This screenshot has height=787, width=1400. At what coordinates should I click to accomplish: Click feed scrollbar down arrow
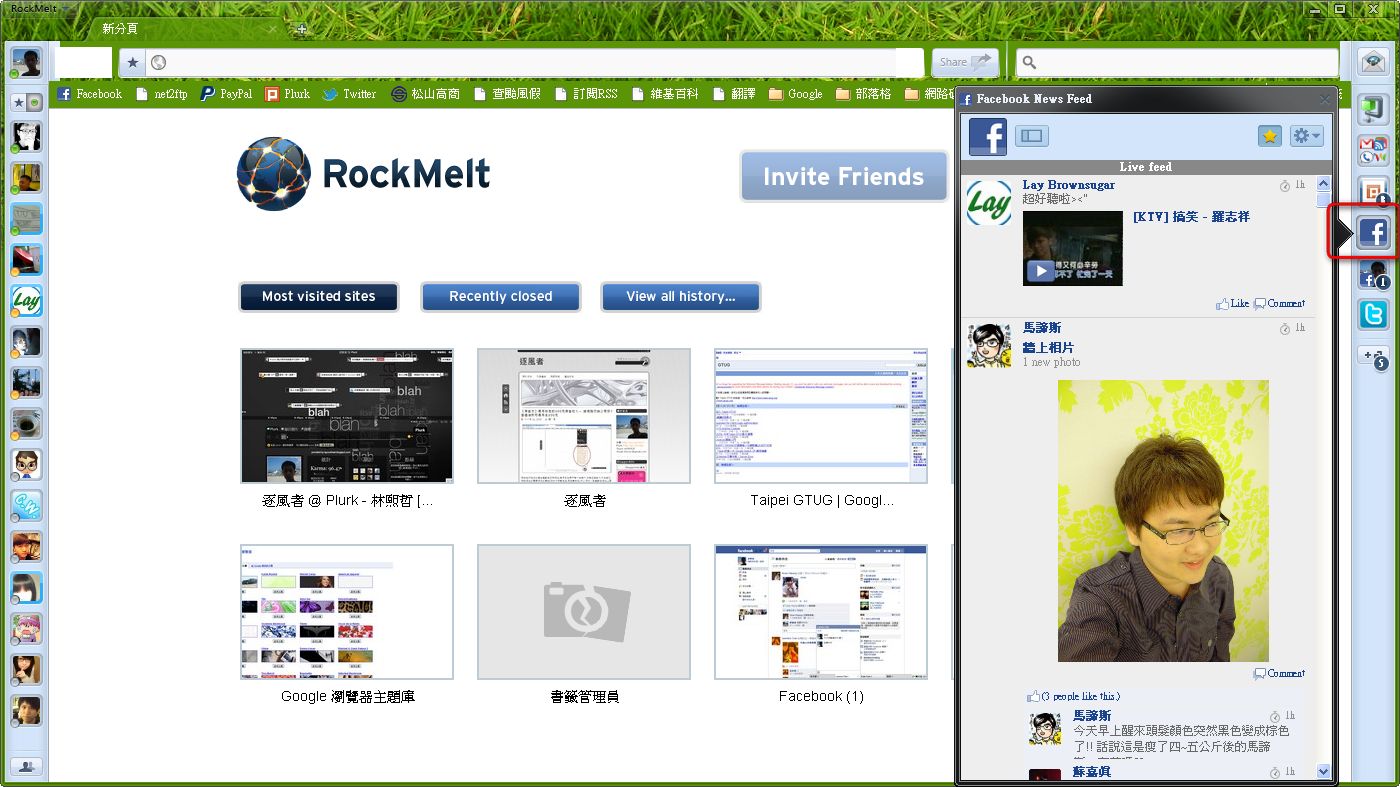(x=1323, y=771)
